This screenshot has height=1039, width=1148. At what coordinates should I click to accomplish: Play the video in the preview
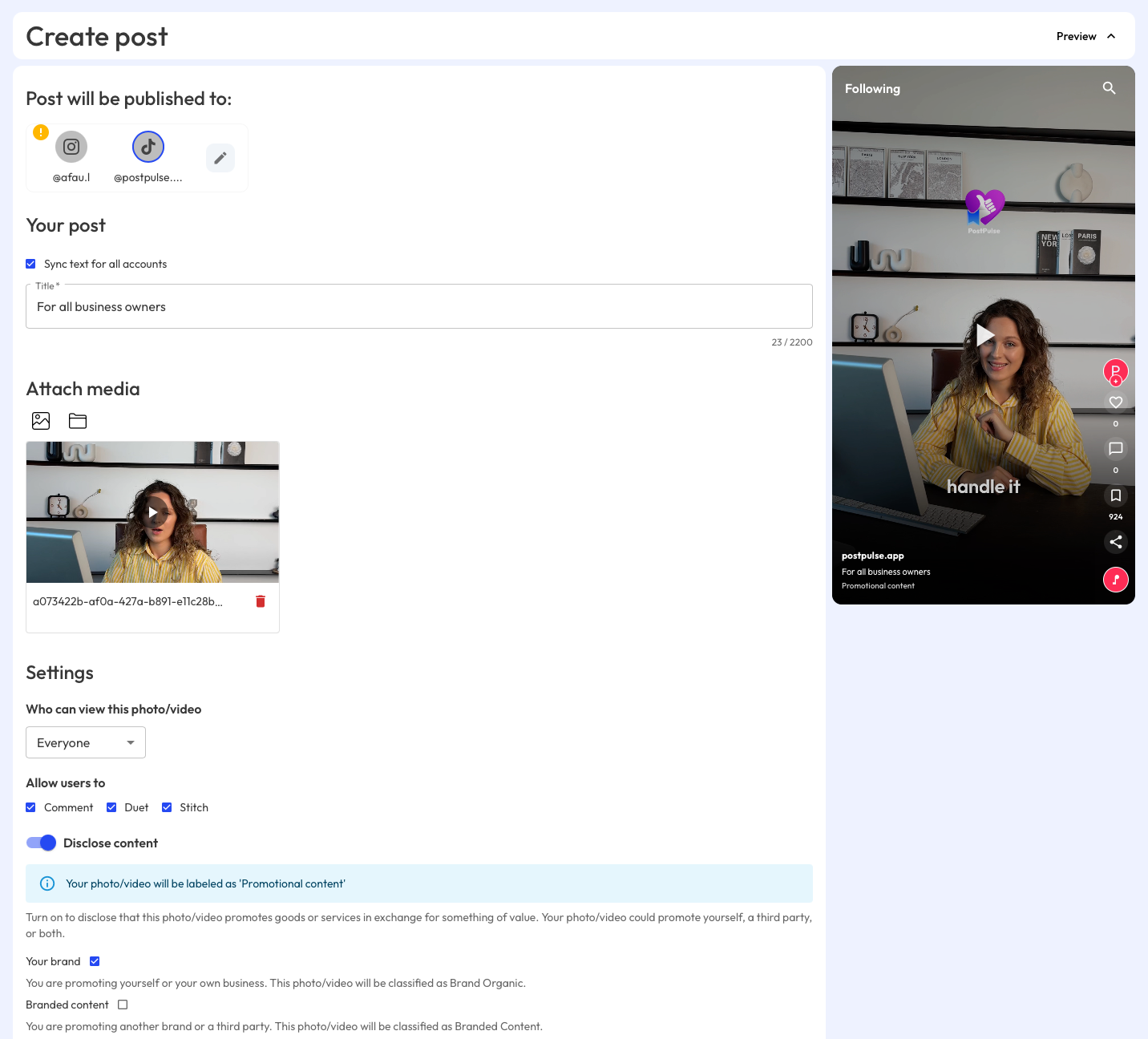click(x=984, y=335)
